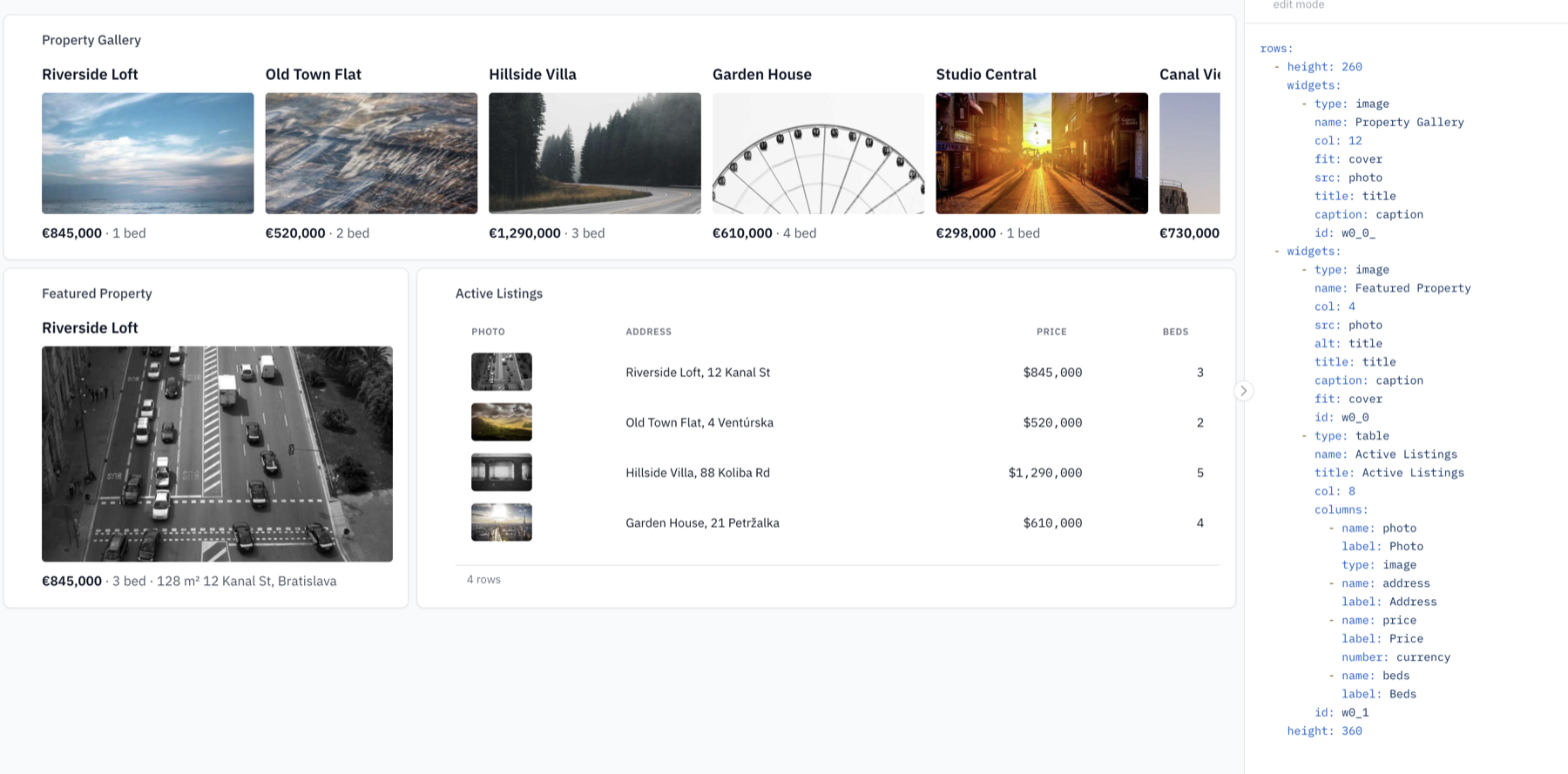Click the "€1,290,000 · 3 bed" caption
Screen dimensions: 1568x774
point(547,233)
